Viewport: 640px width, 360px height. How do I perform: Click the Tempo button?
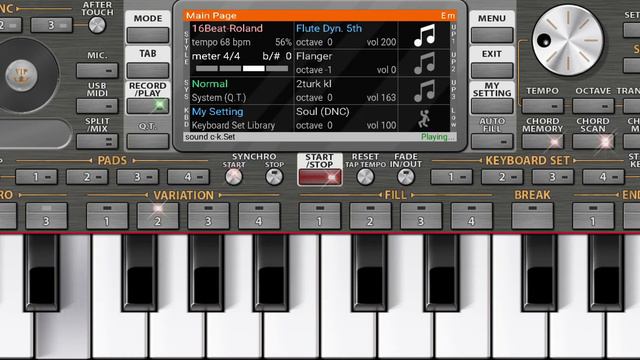(542, 106)
